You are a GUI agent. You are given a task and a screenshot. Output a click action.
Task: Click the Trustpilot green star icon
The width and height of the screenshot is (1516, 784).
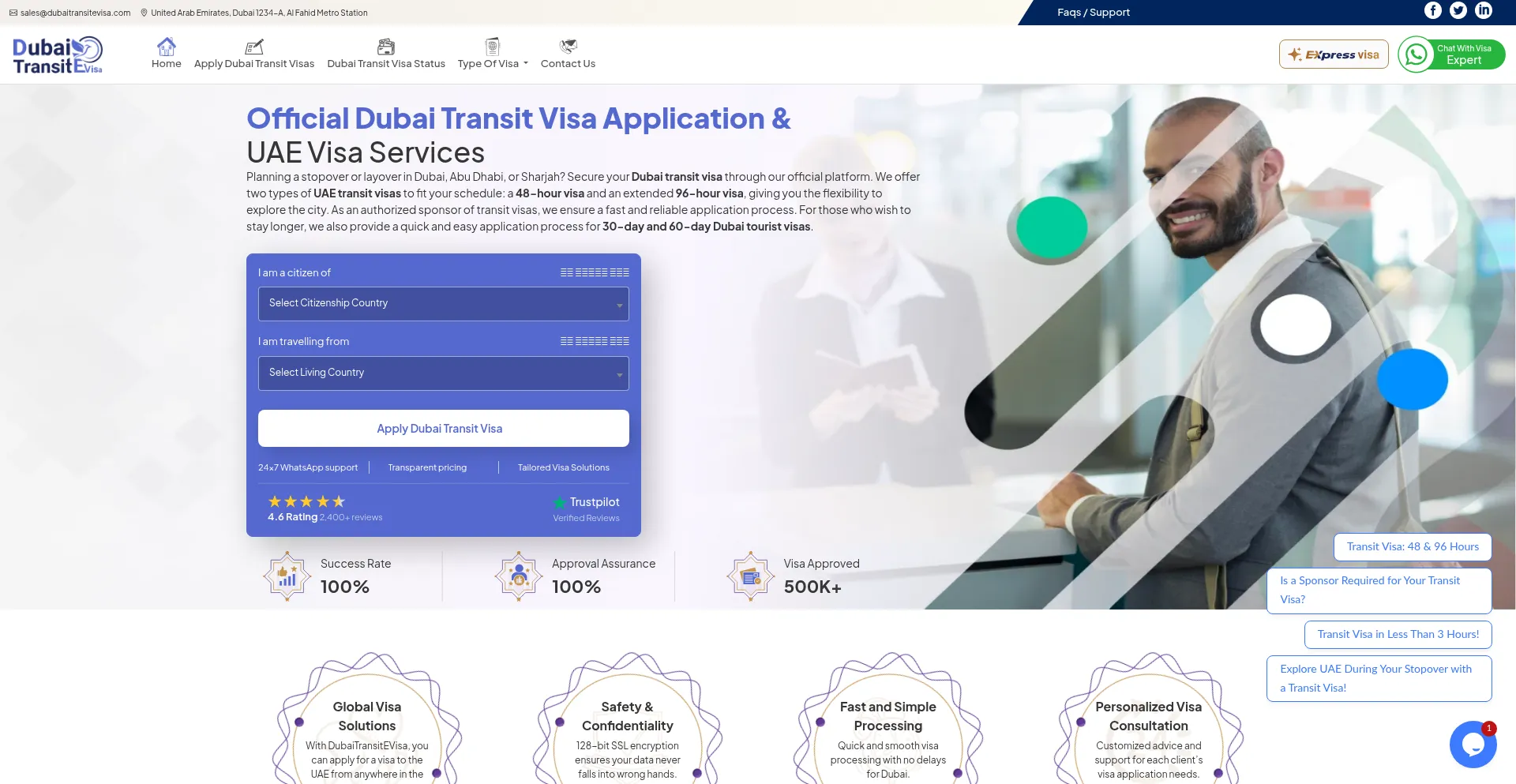click(560, 502)
